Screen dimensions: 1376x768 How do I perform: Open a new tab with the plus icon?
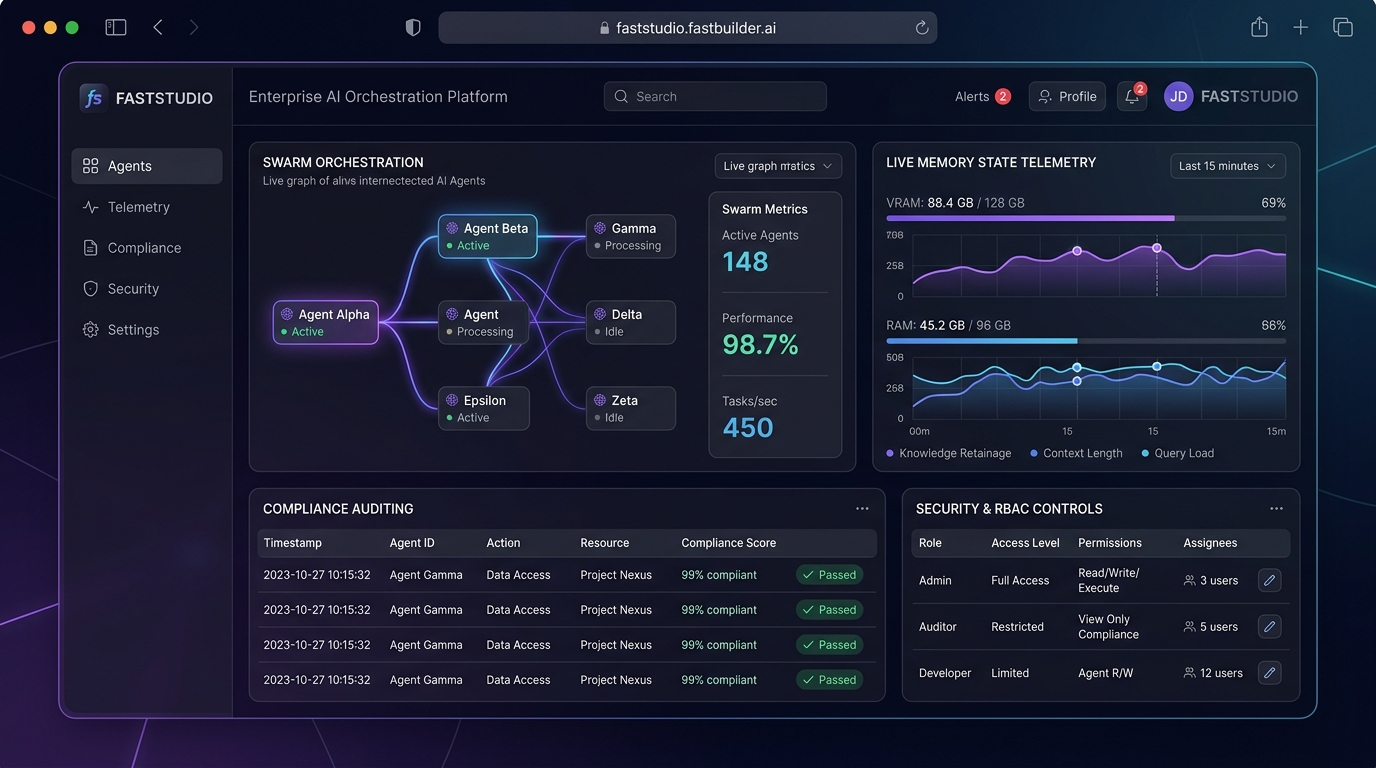point(1300,28)
